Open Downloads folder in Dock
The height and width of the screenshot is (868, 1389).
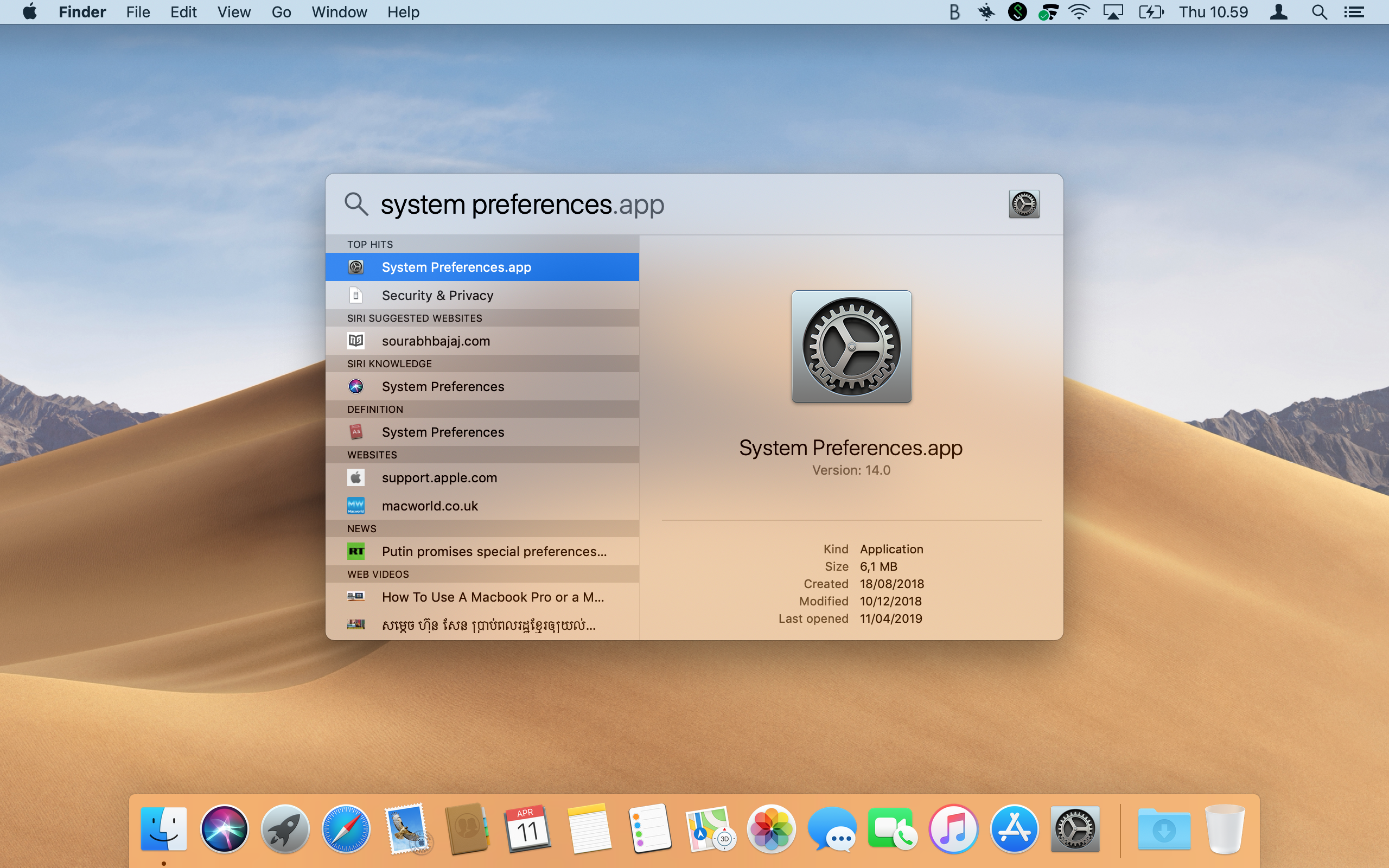click(1163, 829)
